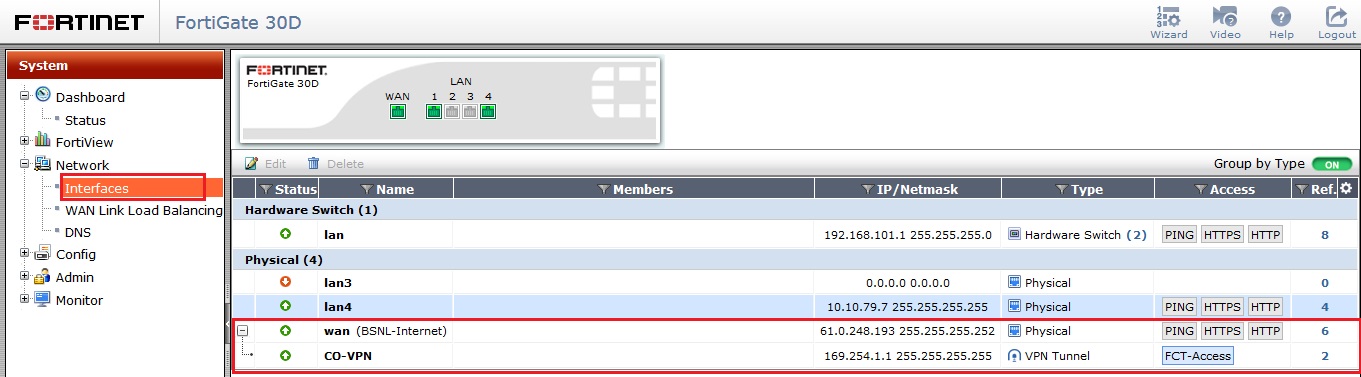This screenshot has width=1361, height=377.
Task: Select the lan4 interface row
Action: click(x=796, y=307)
